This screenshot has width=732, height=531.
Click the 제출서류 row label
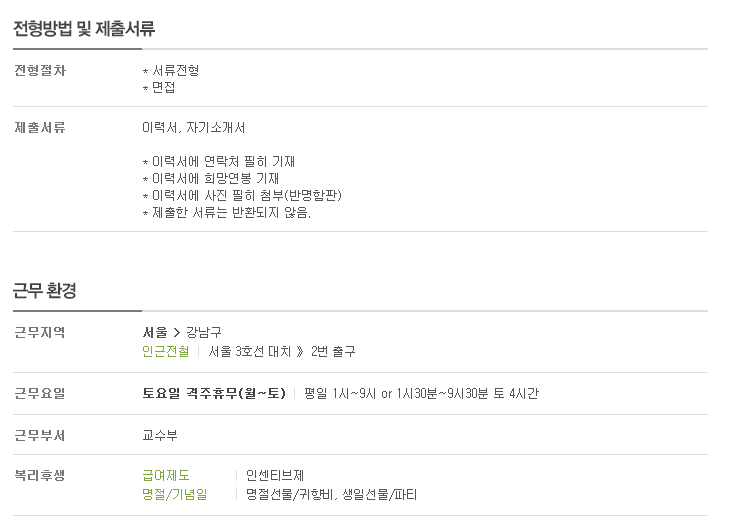pyautogui.click(x=40, y=127)
